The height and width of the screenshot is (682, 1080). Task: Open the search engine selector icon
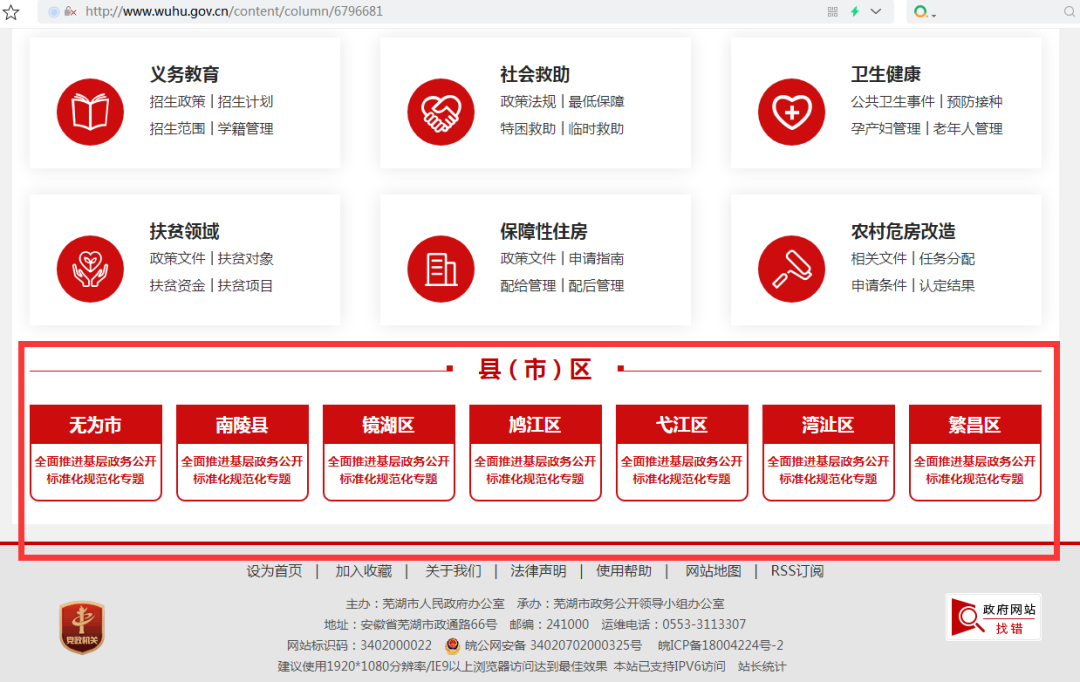click(924, 12)
